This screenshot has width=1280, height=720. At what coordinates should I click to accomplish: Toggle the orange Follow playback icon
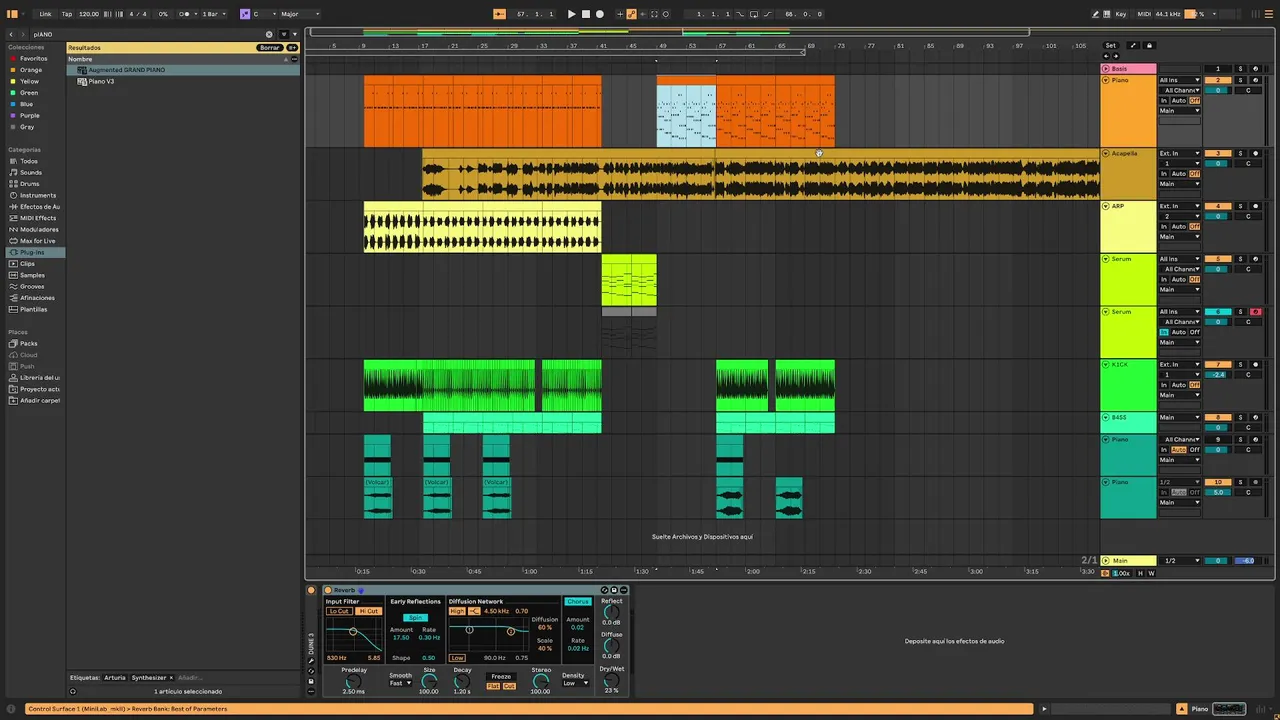499,14
